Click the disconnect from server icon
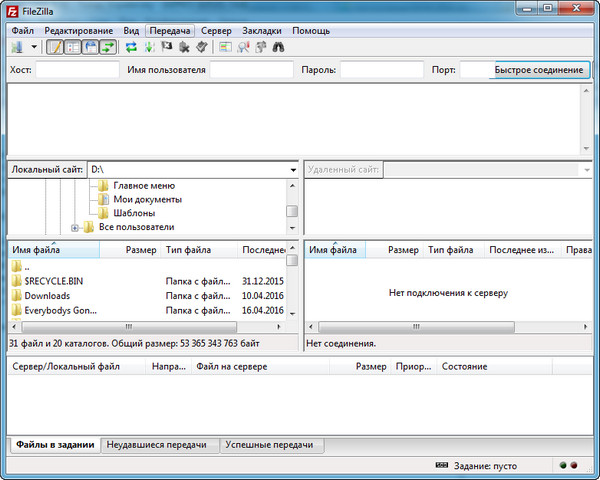The height and width of the screenshot is (480, 600). tap(184, 47)
